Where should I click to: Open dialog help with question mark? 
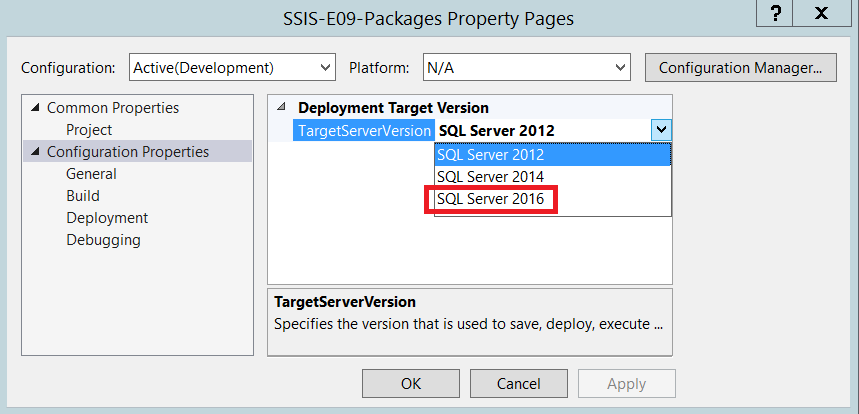(x=775, y=13)
